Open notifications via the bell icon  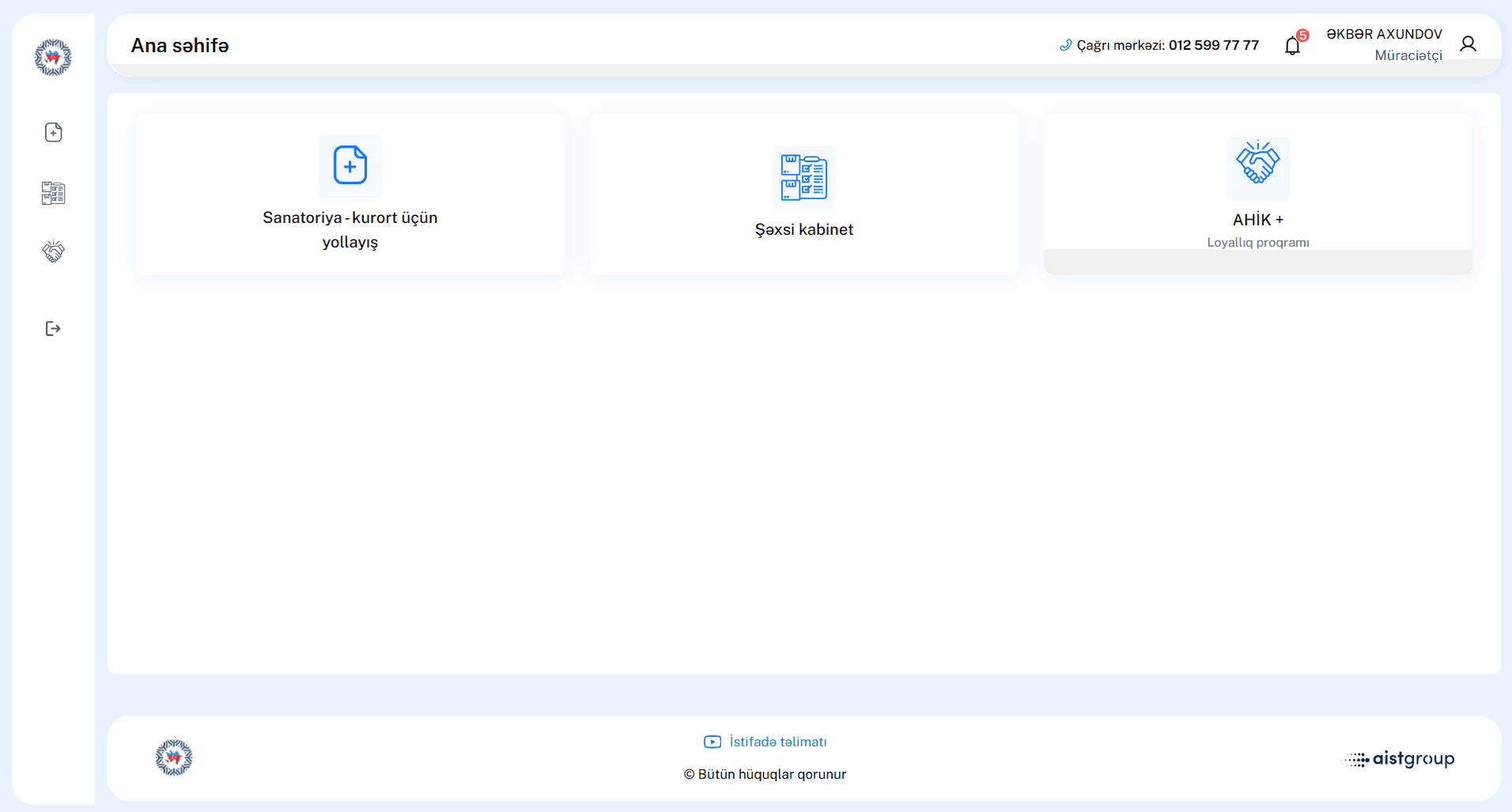click(1292, 46)
